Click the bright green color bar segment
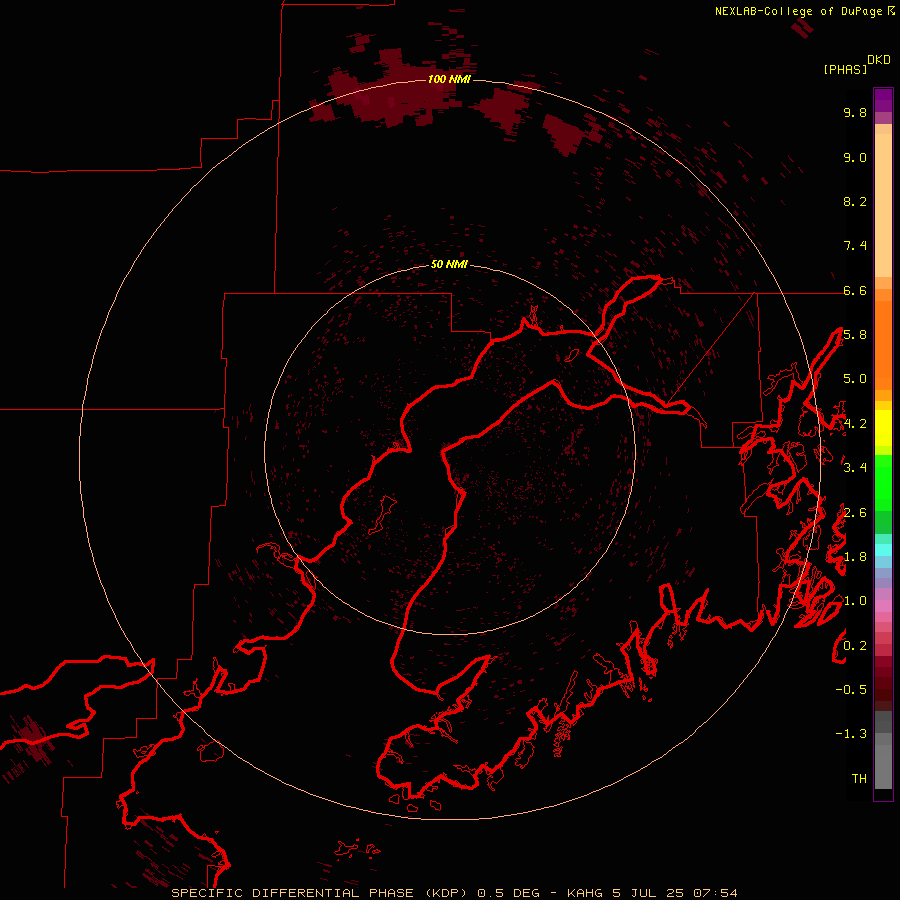Screen dimensions: 900x900 tap(883, 483)
